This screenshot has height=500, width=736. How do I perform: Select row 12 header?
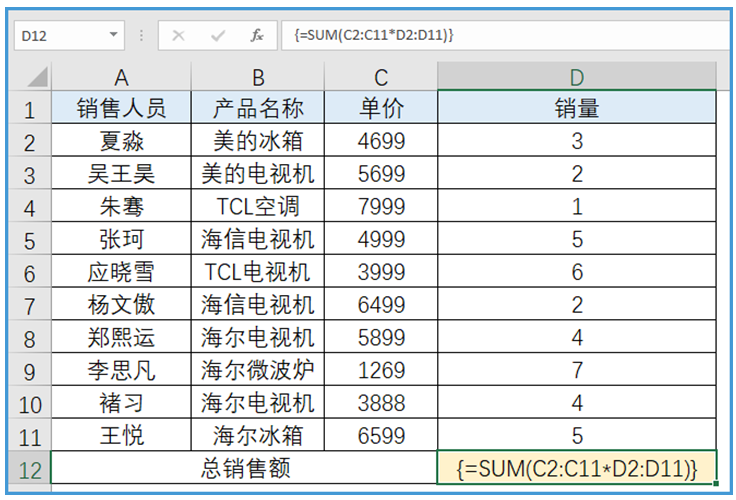point(30,468)
